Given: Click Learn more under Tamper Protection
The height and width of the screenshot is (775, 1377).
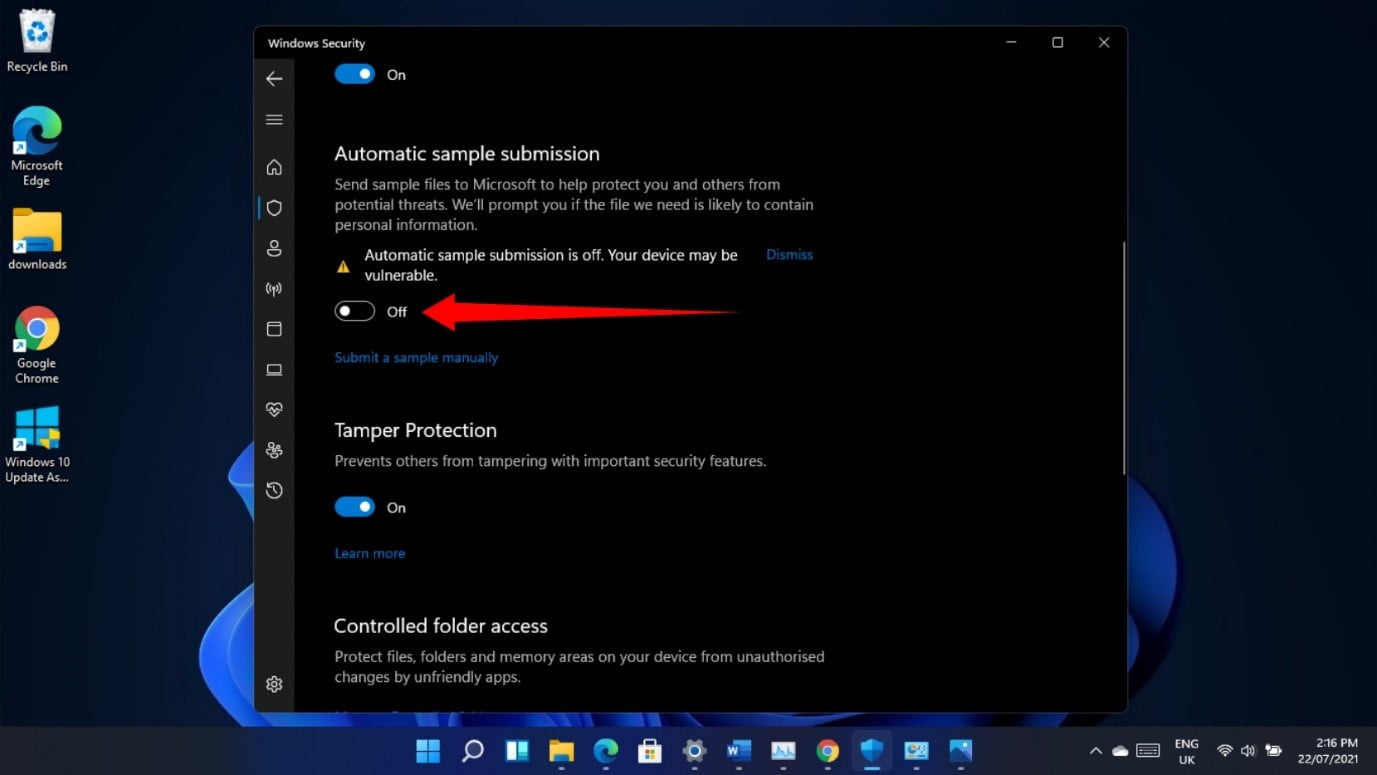Looking at the screenshot, I should coord(370,553).
